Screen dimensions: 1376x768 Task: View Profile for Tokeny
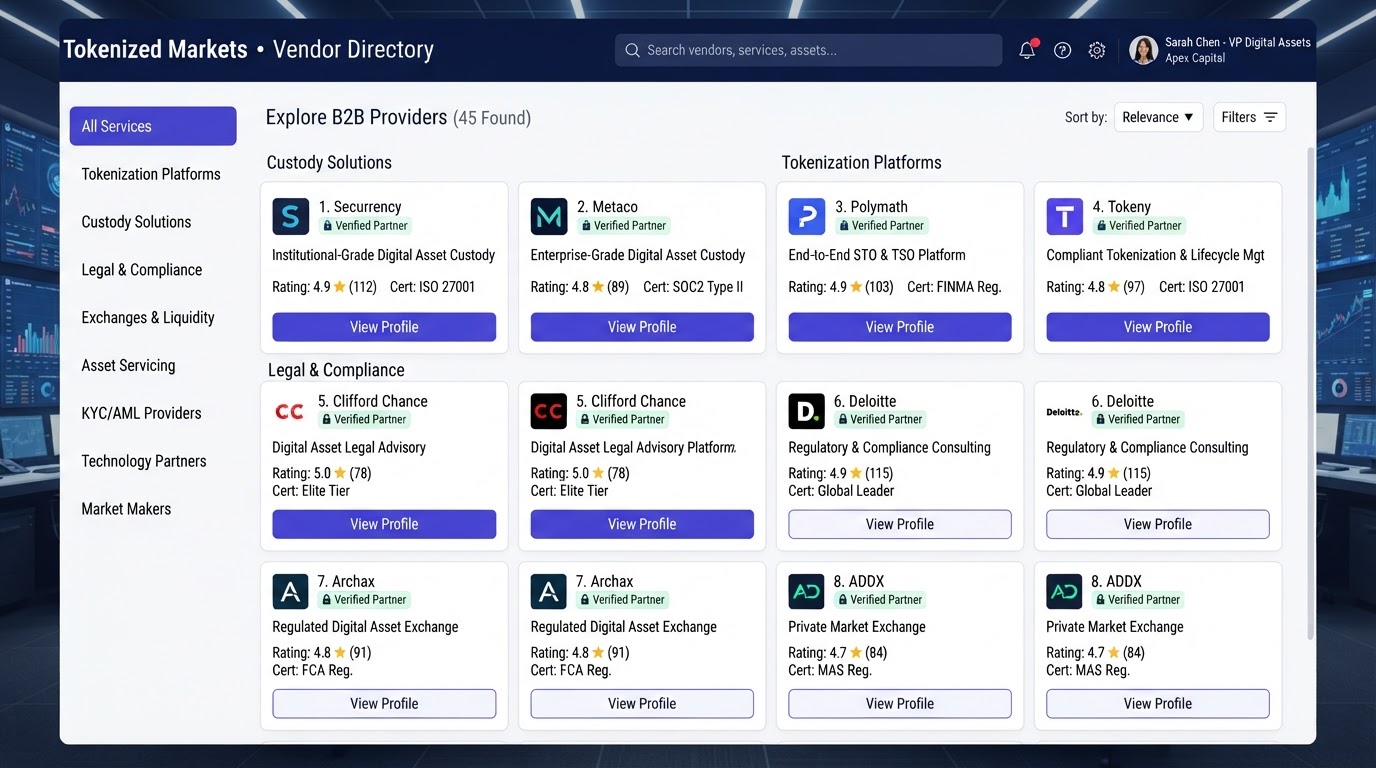(1158, 327)
